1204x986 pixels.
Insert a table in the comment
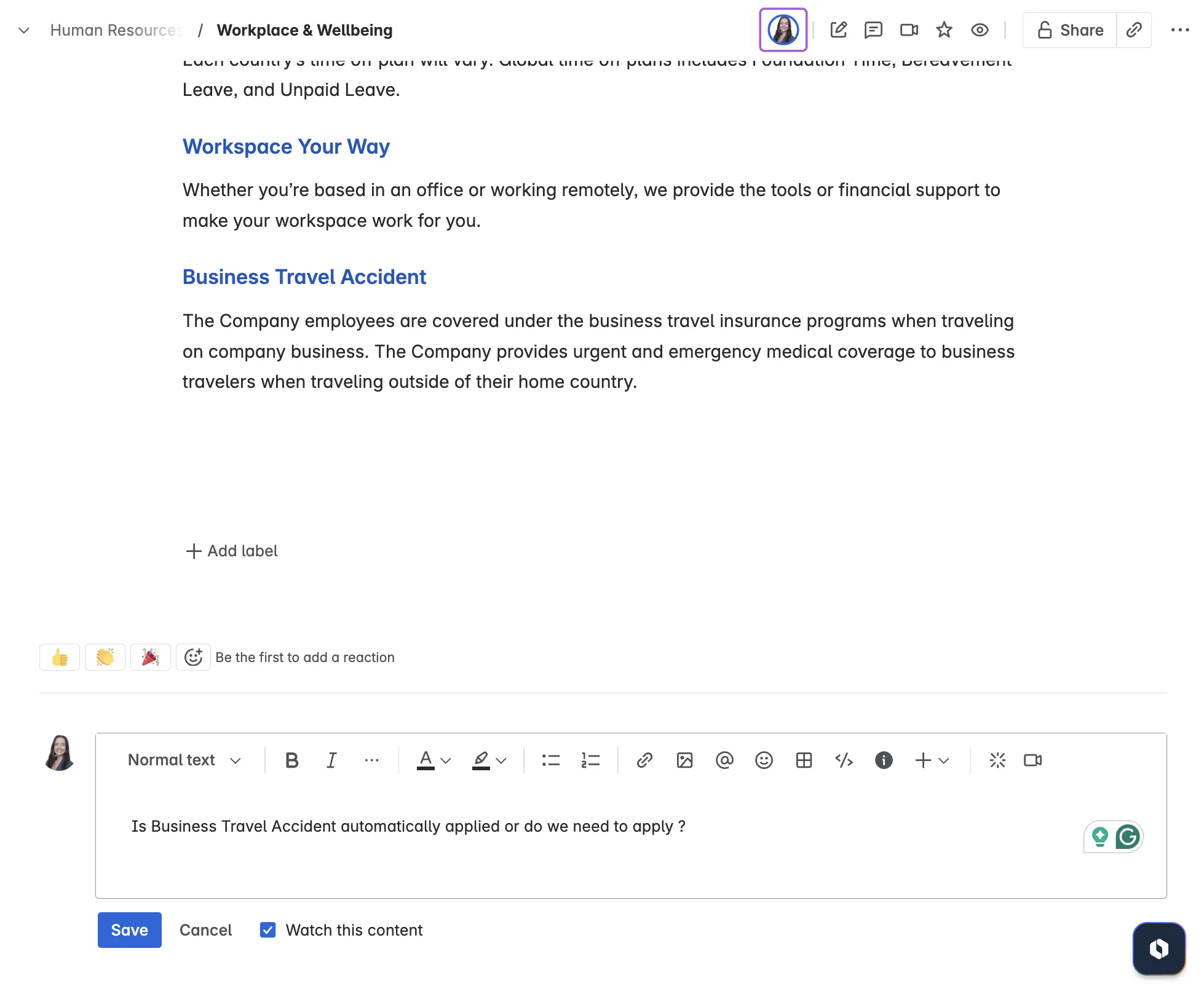[804, 760]
